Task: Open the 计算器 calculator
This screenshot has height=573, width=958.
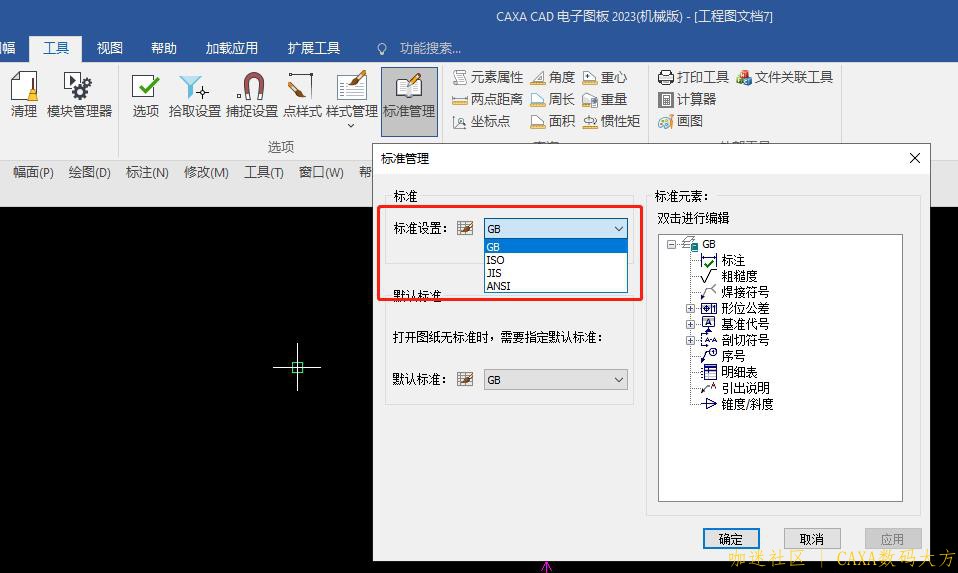Action: (x=687, y=99)
